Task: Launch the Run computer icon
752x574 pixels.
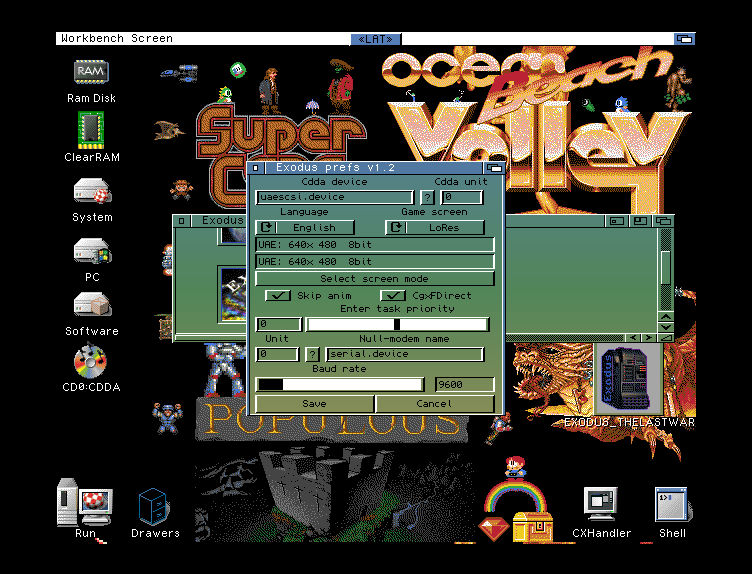Action: [x=85, y=502]
